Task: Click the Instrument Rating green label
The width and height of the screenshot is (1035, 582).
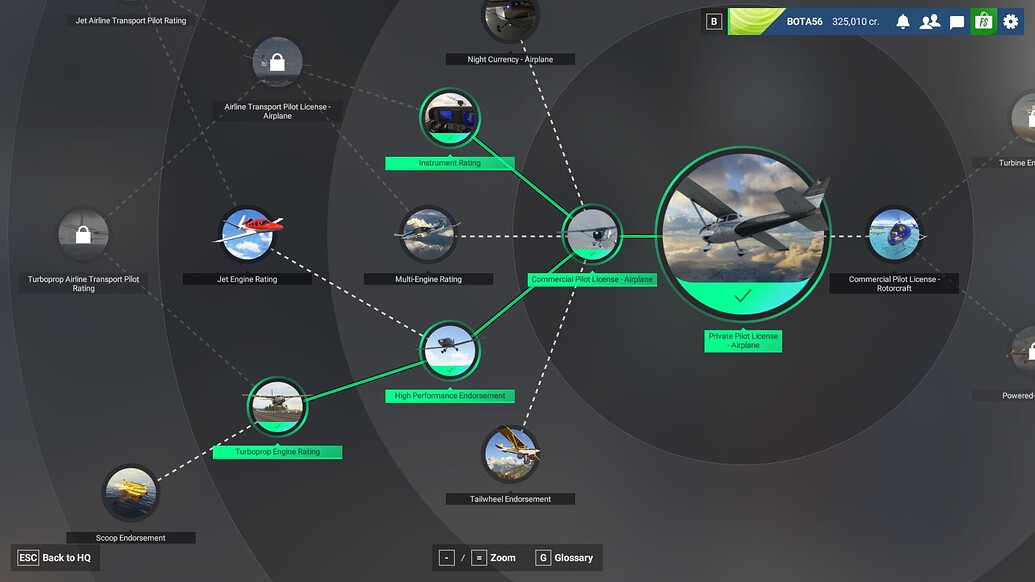Action: tap(450, 163)
